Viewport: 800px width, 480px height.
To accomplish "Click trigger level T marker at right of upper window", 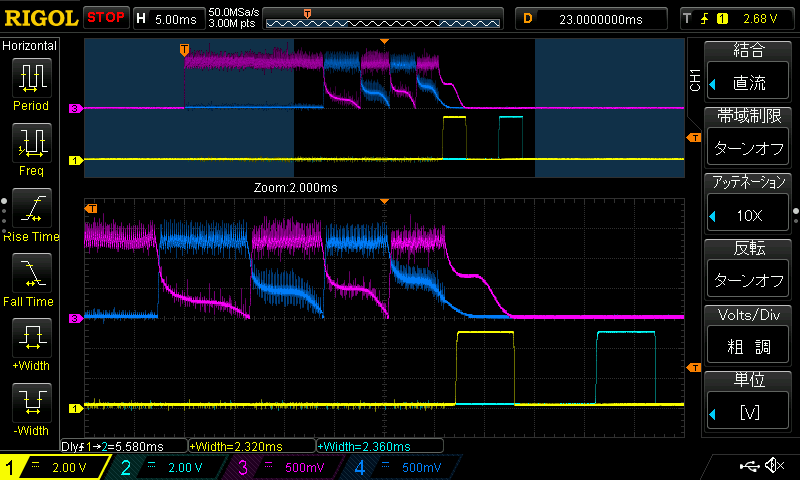I will click(694, 137).
